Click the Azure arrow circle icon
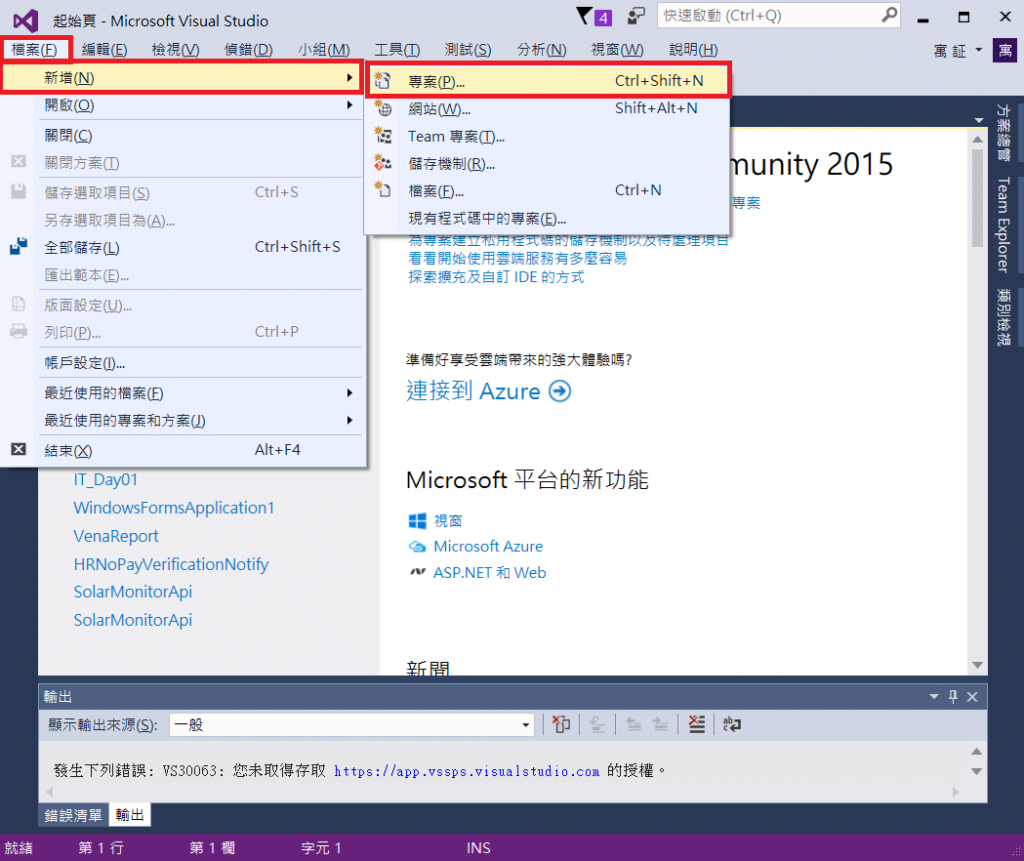The width and height of the screenshot is (1024, 861). tap(560, 391)
